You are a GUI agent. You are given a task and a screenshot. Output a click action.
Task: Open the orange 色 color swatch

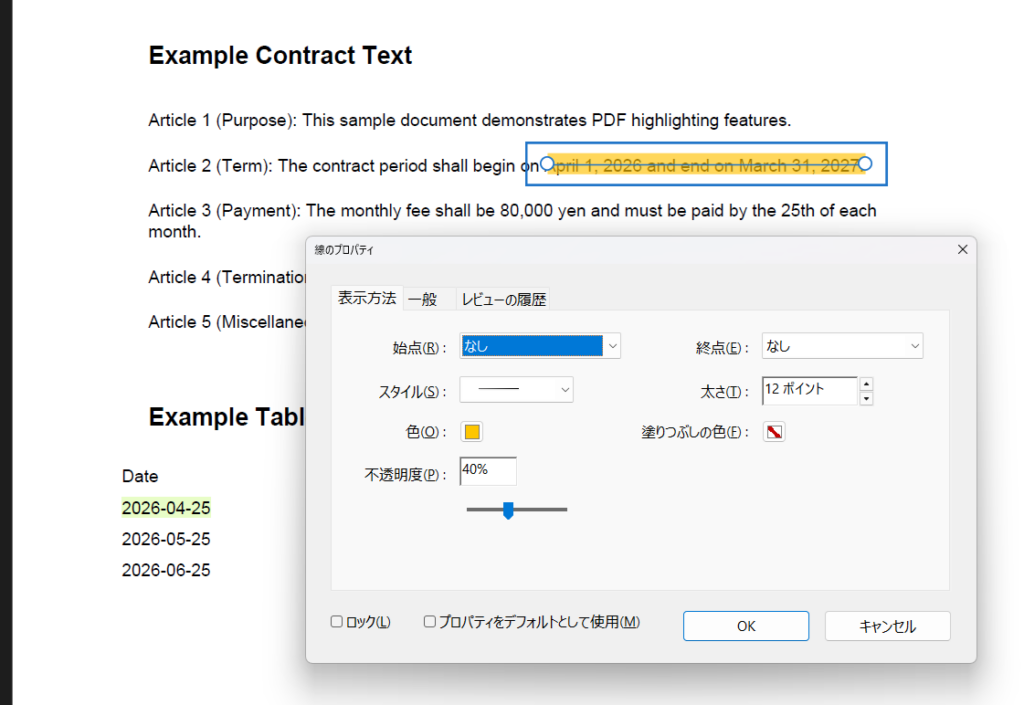(472, 432)
